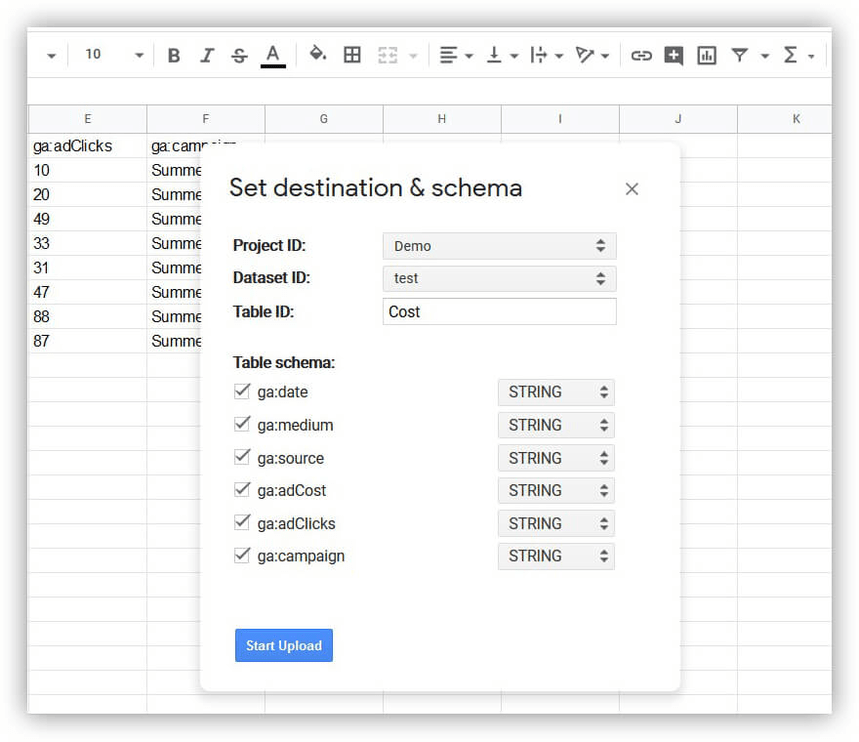Toggle strikethrough text formatting
Image resolution: width=859 pixels, height=742 pixels.
pyautogui.click(x=239, y=56)
